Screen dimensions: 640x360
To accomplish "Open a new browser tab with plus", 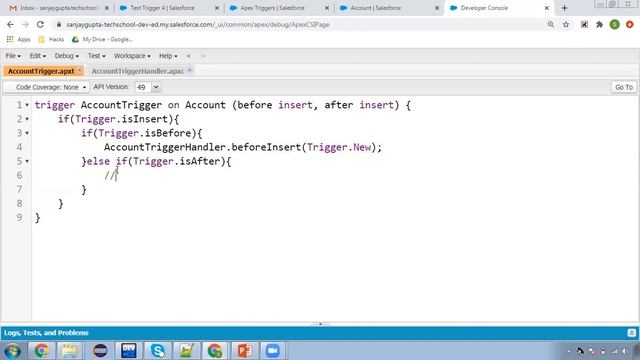I will pyautogui.click(x=564, y=8).
